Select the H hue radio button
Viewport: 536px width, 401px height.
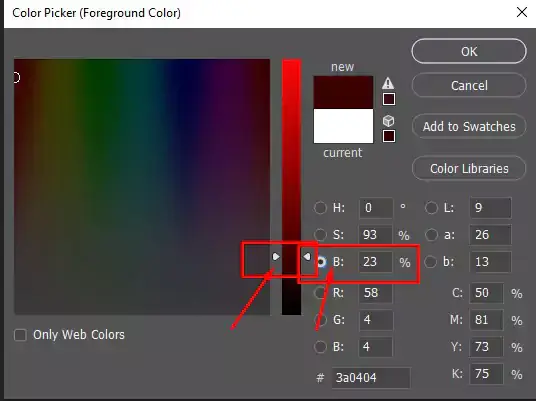(320, 208)
